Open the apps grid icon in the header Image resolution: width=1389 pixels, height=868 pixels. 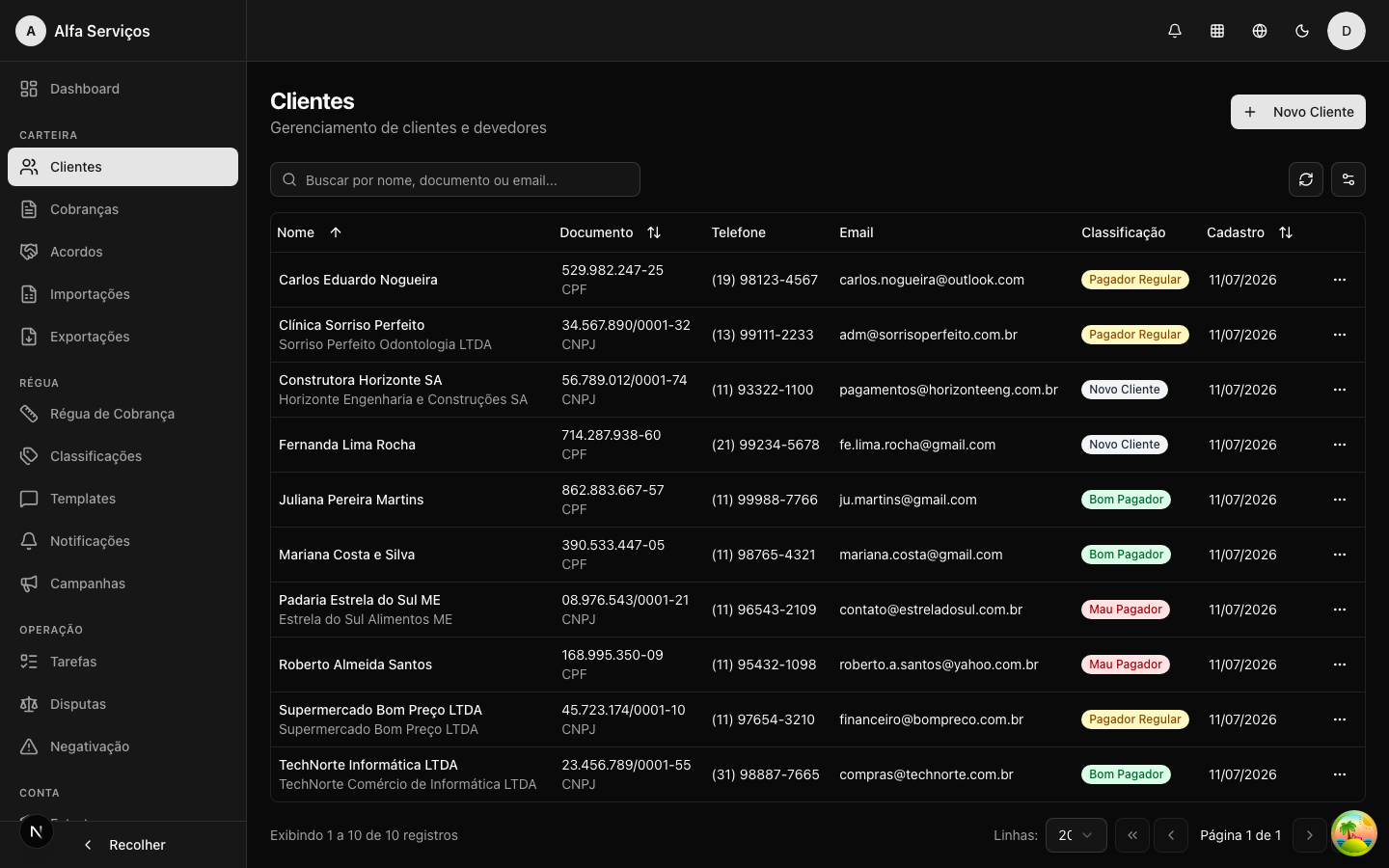pyautogui.click(x=1217, y=31)
